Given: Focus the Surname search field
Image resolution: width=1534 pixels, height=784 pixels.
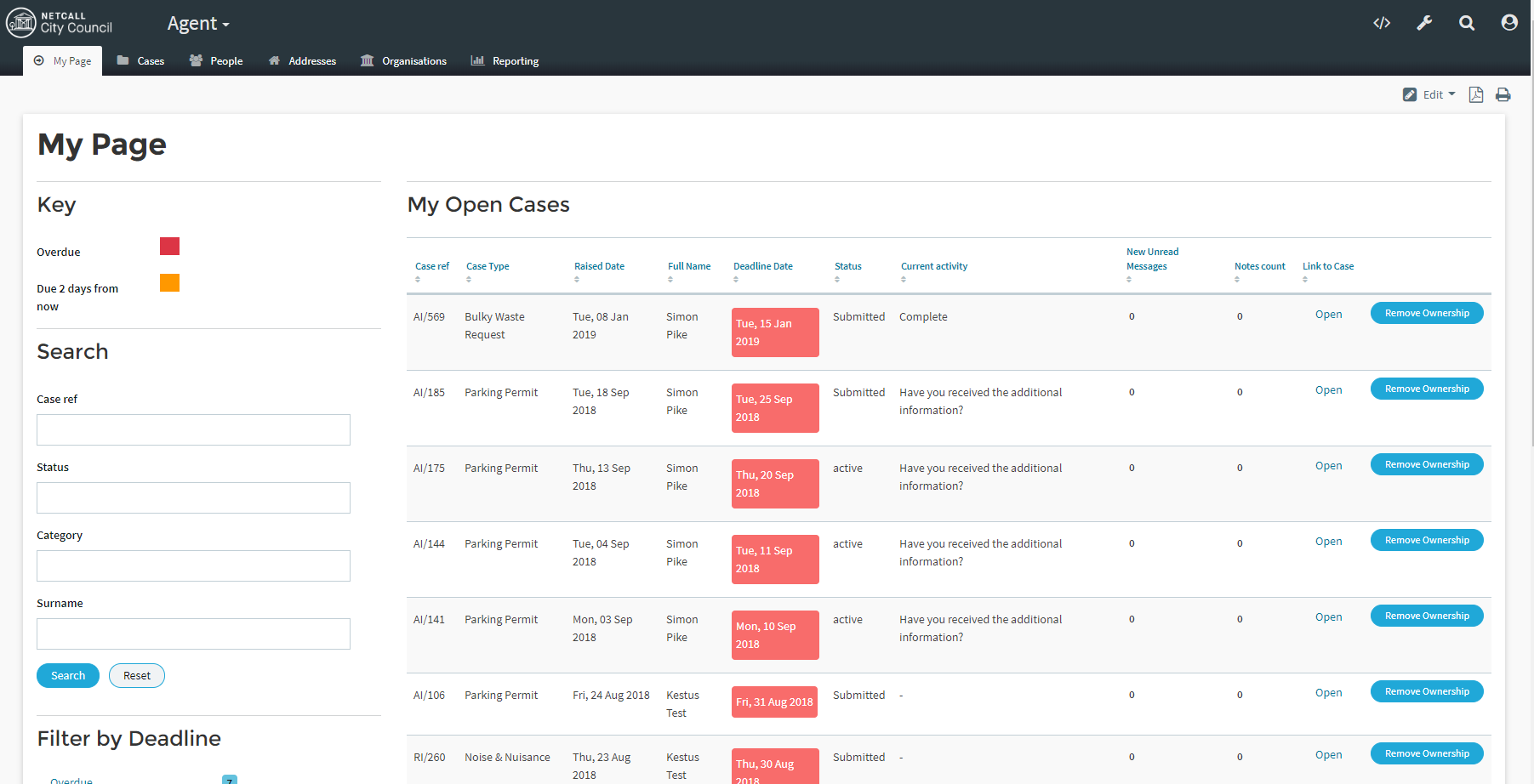Looking at the screenshot, I should (193, 633).
